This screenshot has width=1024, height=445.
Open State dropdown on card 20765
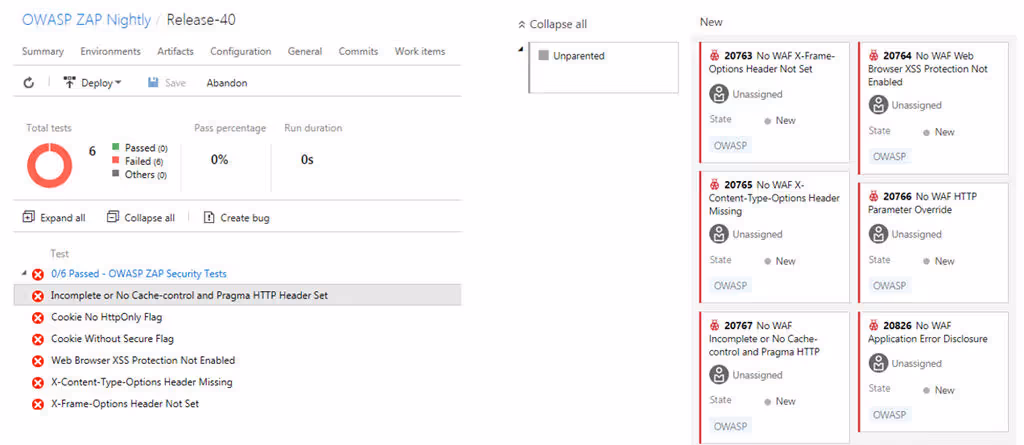[780, 261]
